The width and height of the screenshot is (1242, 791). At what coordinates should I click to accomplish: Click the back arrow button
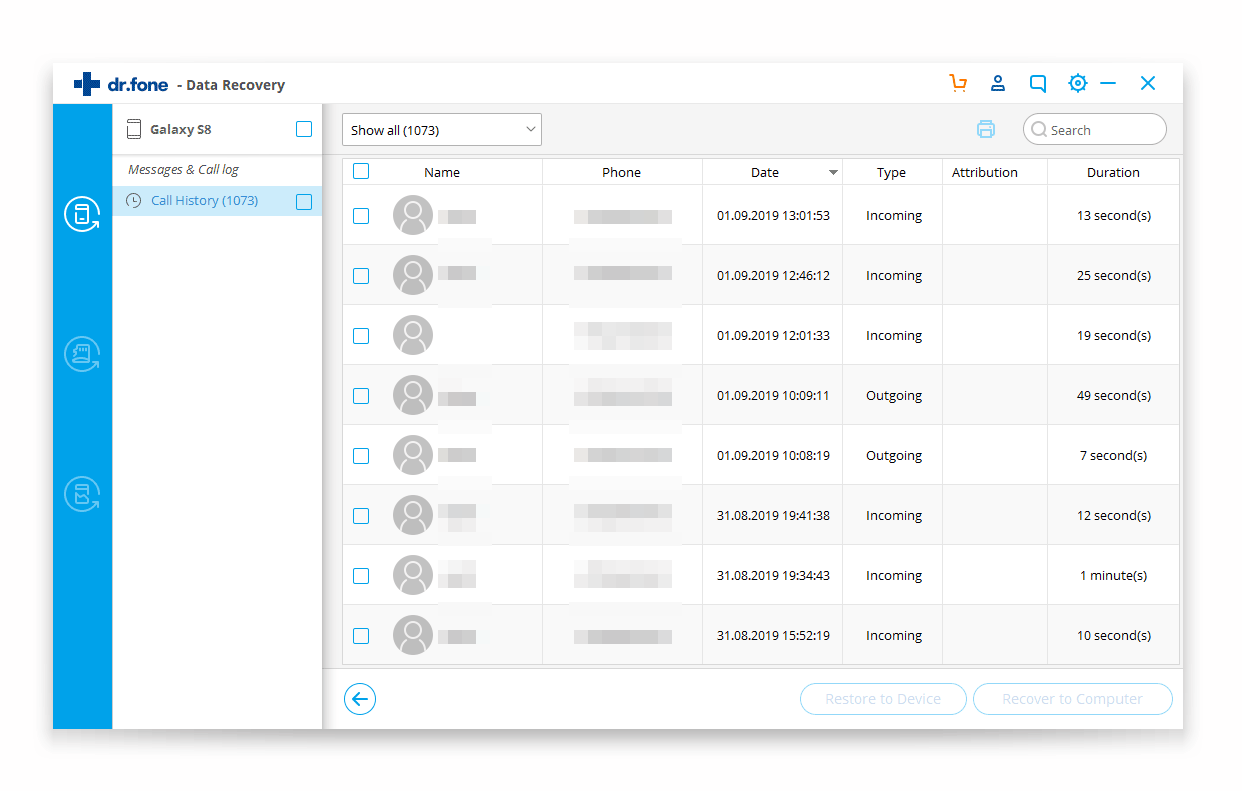360,699
